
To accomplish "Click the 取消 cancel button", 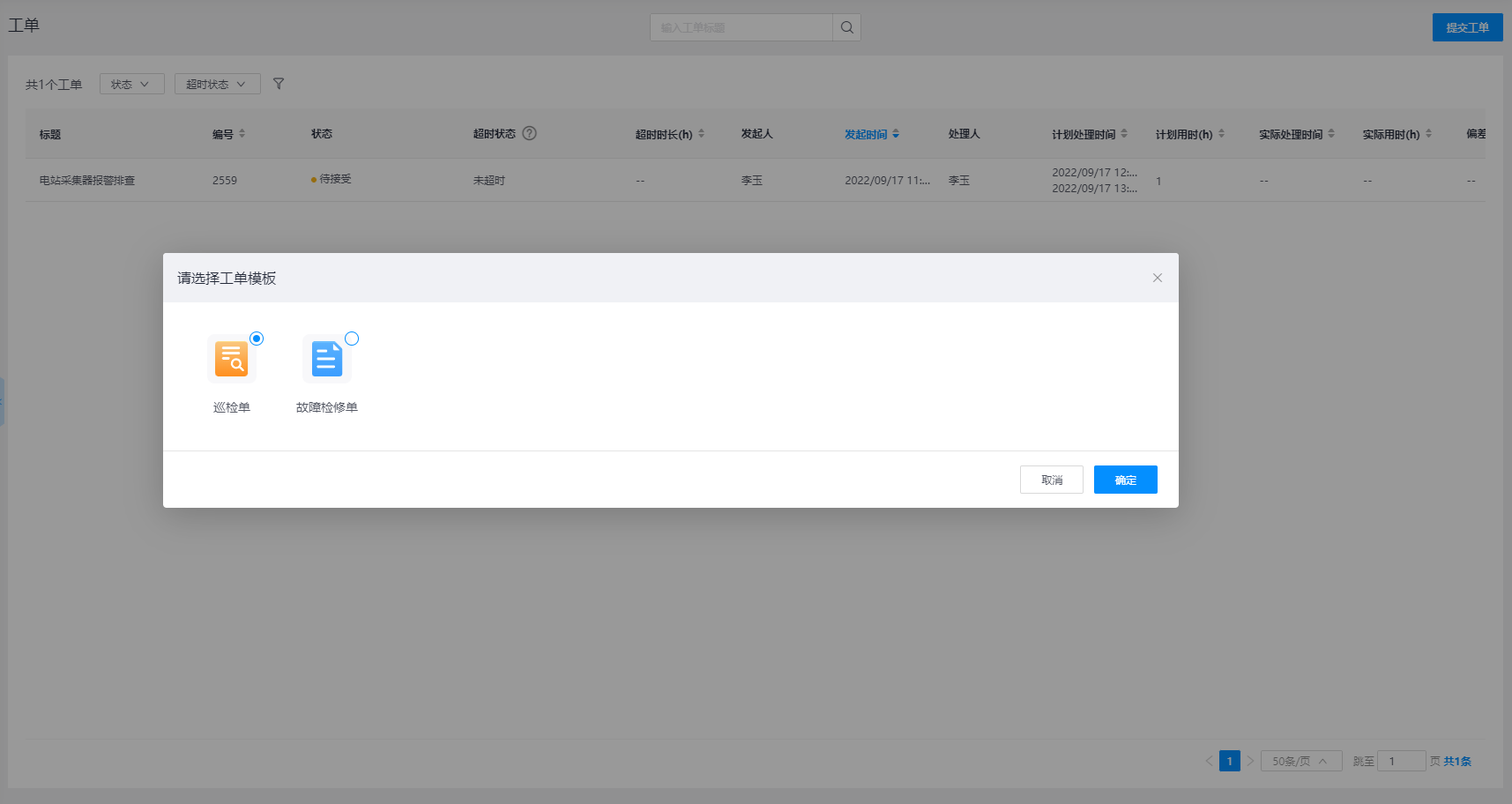I will tap(1051, 480).
